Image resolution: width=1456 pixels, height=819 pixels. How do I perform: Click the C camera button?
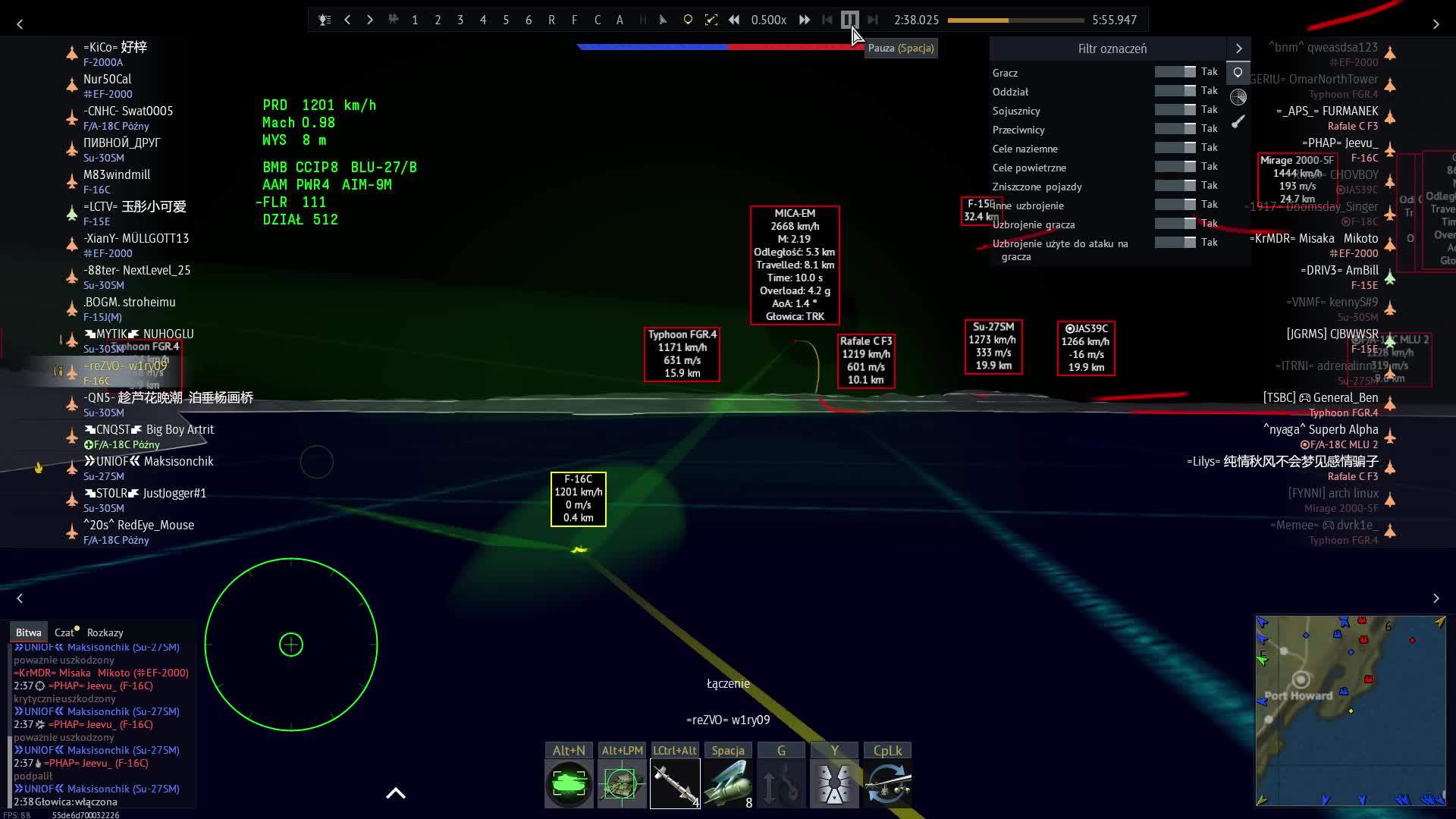tap(598, 20)
